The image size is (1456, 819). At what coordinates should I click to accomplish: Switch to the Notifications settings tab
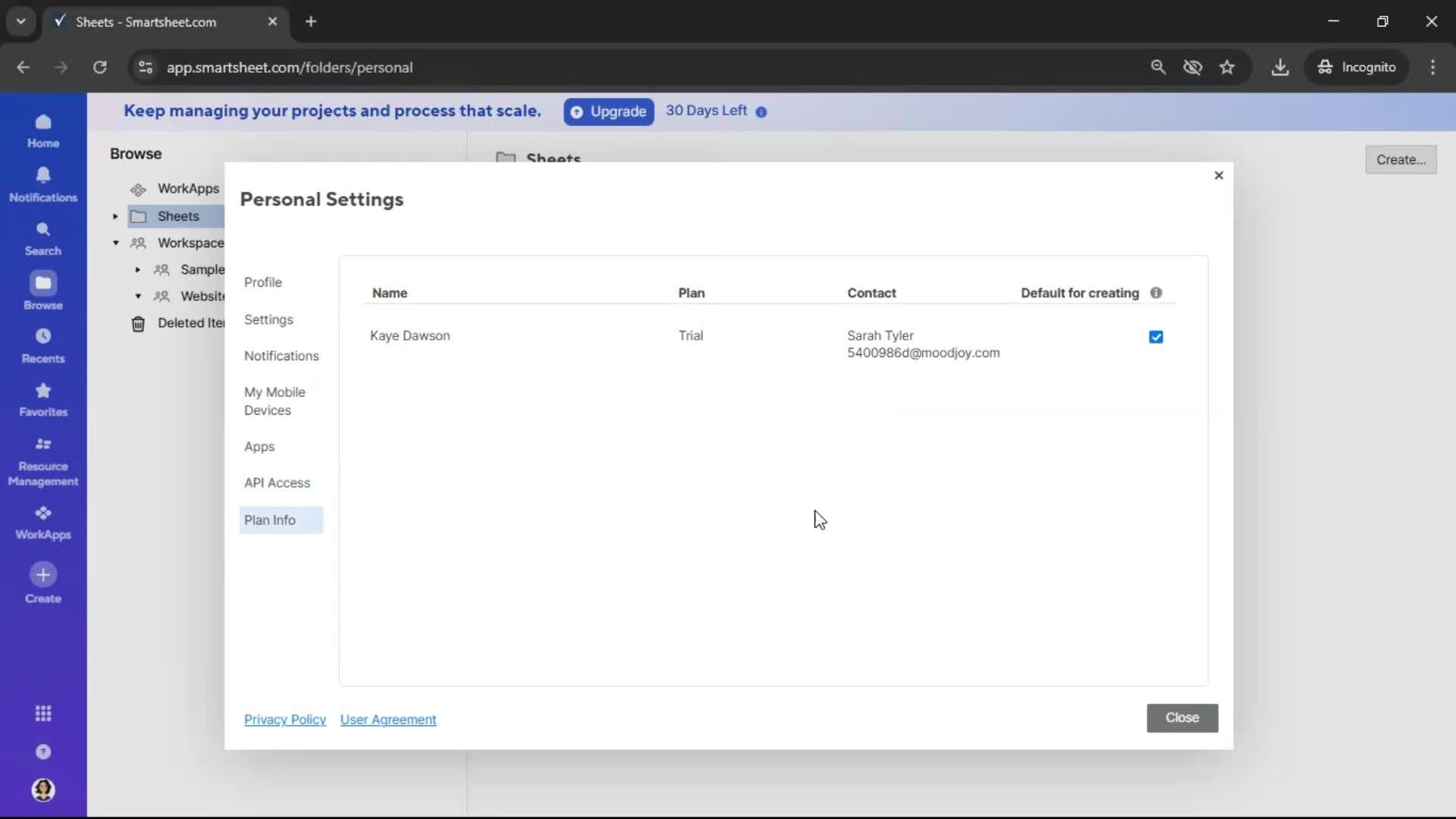point(281,356)
